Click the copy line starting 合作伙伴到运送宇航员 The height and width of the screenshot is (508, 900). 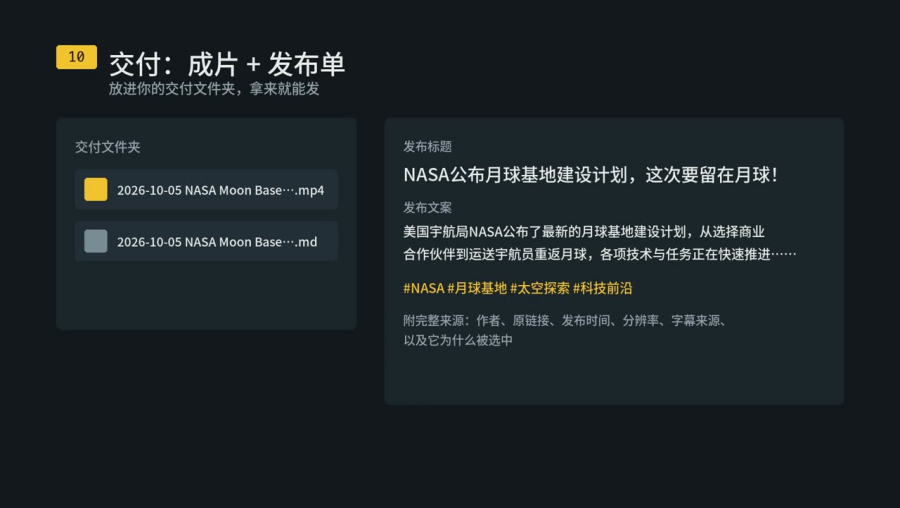tap(600, 254)
